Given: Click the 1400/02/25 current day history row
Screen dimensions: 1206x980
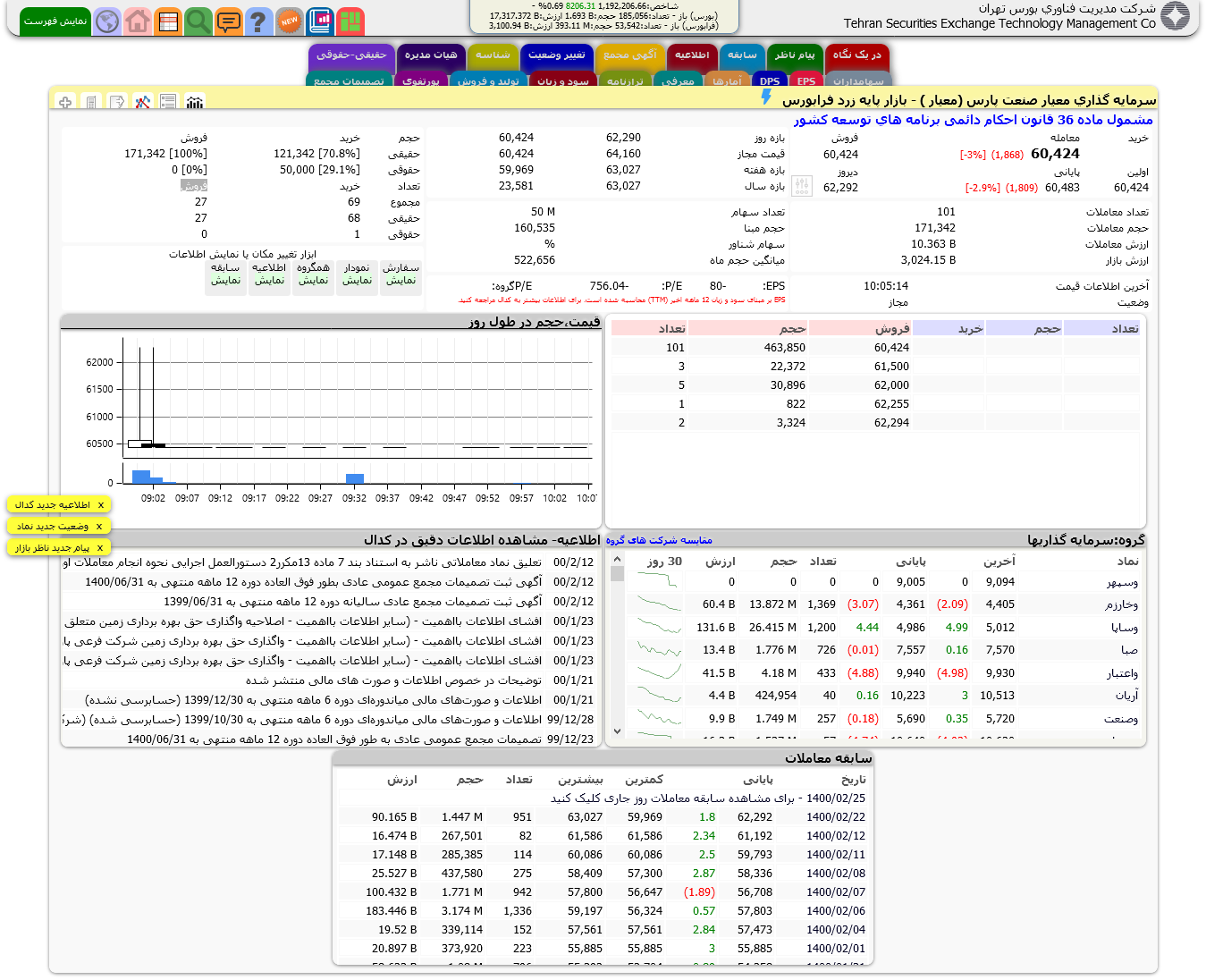Looking at the screenshot, I should click(x=603, y=798).
